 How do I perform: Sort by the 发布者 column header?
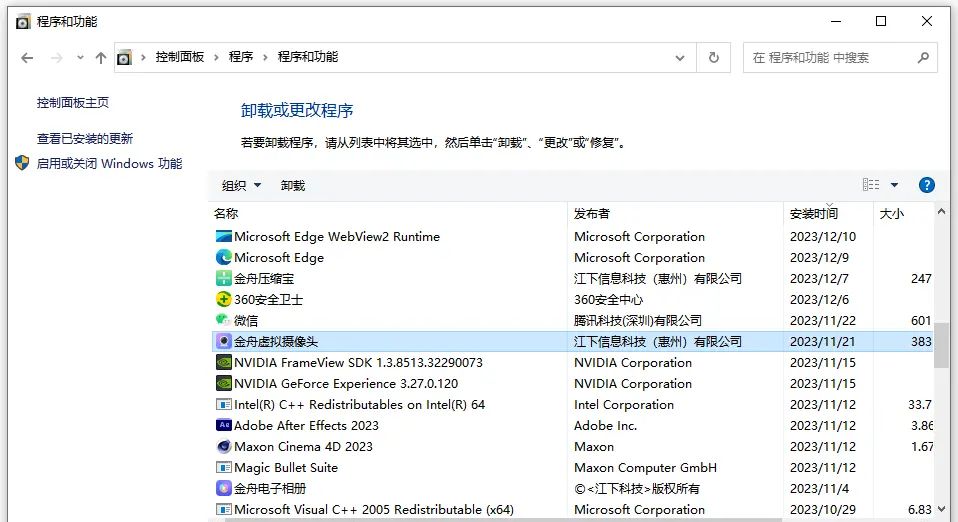coord(675,213)
